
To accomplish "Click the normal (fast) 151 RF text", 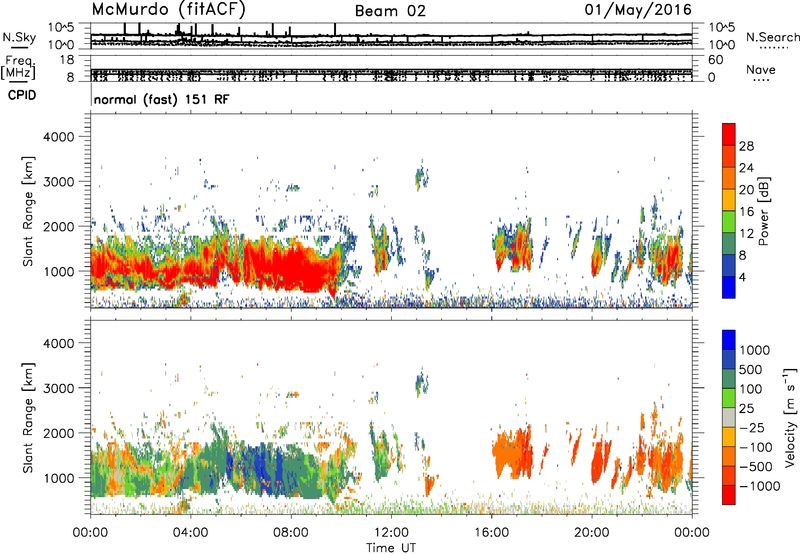I will point(161,99).
